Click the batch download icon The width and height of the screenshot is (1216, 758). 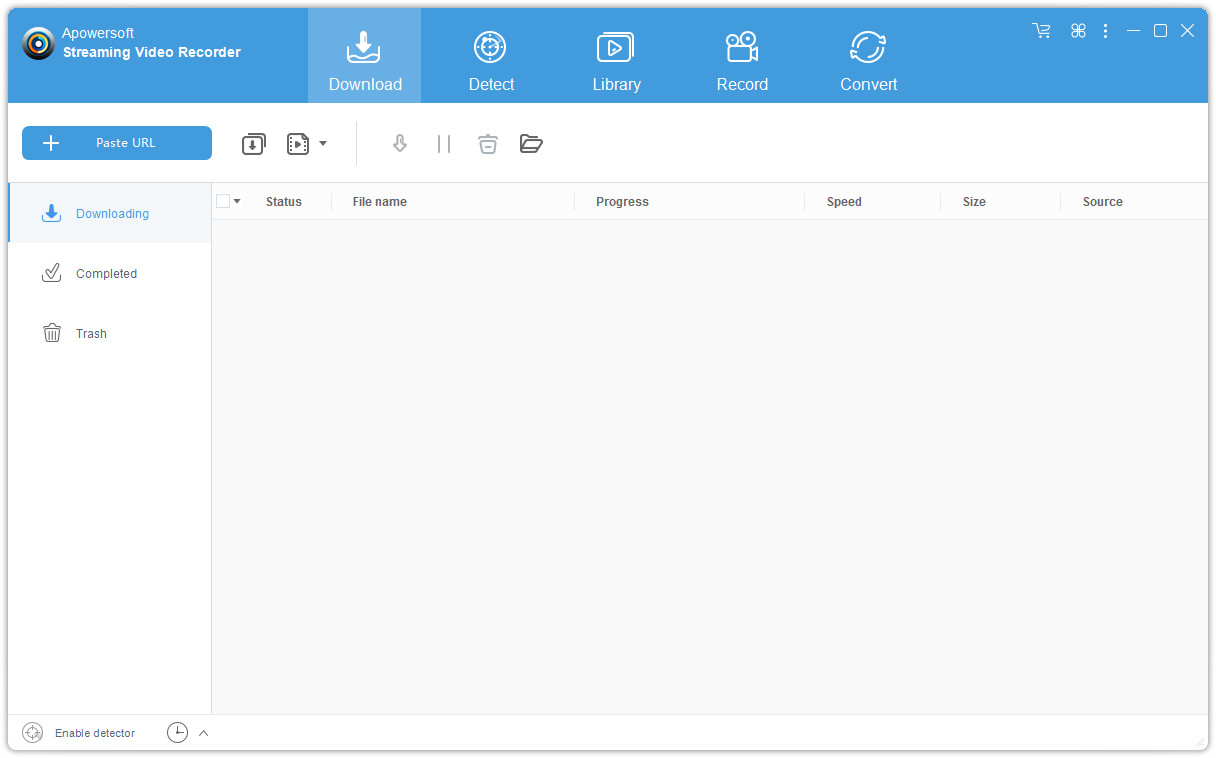(254, 144)
